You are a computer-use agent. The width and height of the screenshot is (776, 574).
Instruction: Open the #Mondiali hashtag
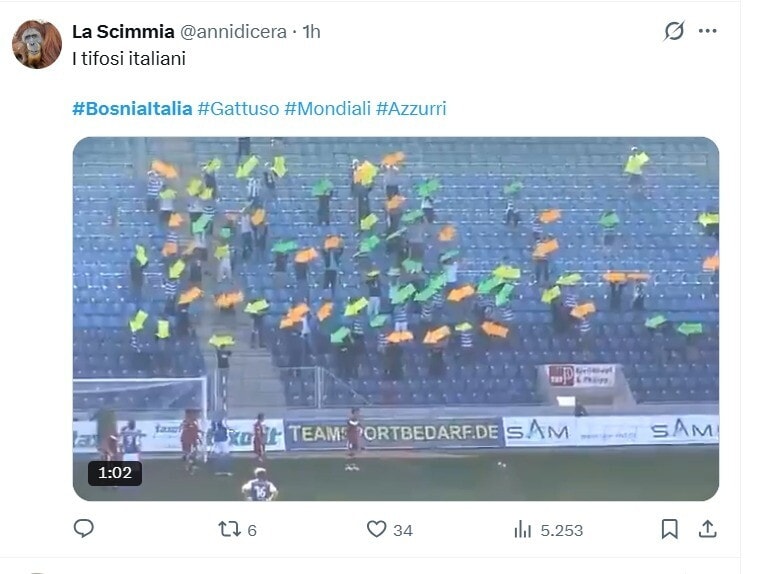(x=327, y=108)
